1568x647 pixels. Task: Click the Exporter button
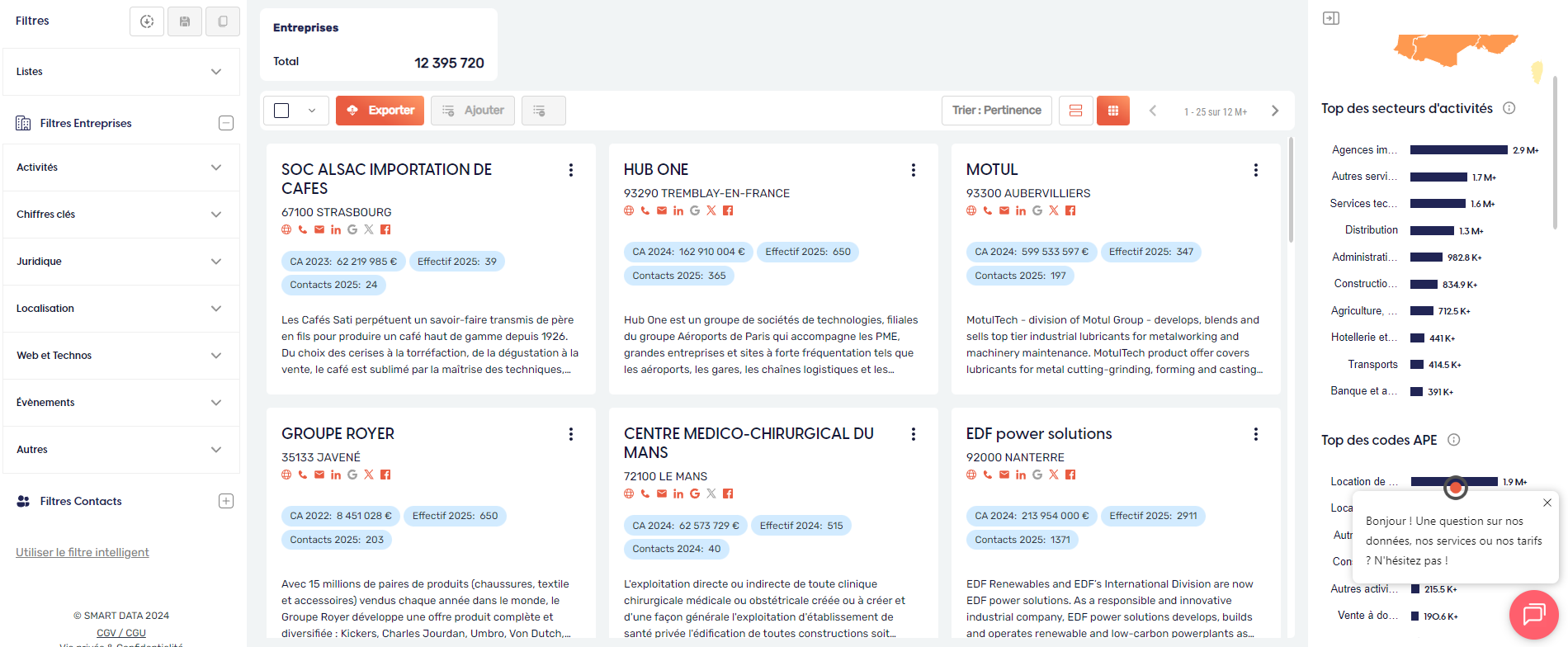[380, 111]
